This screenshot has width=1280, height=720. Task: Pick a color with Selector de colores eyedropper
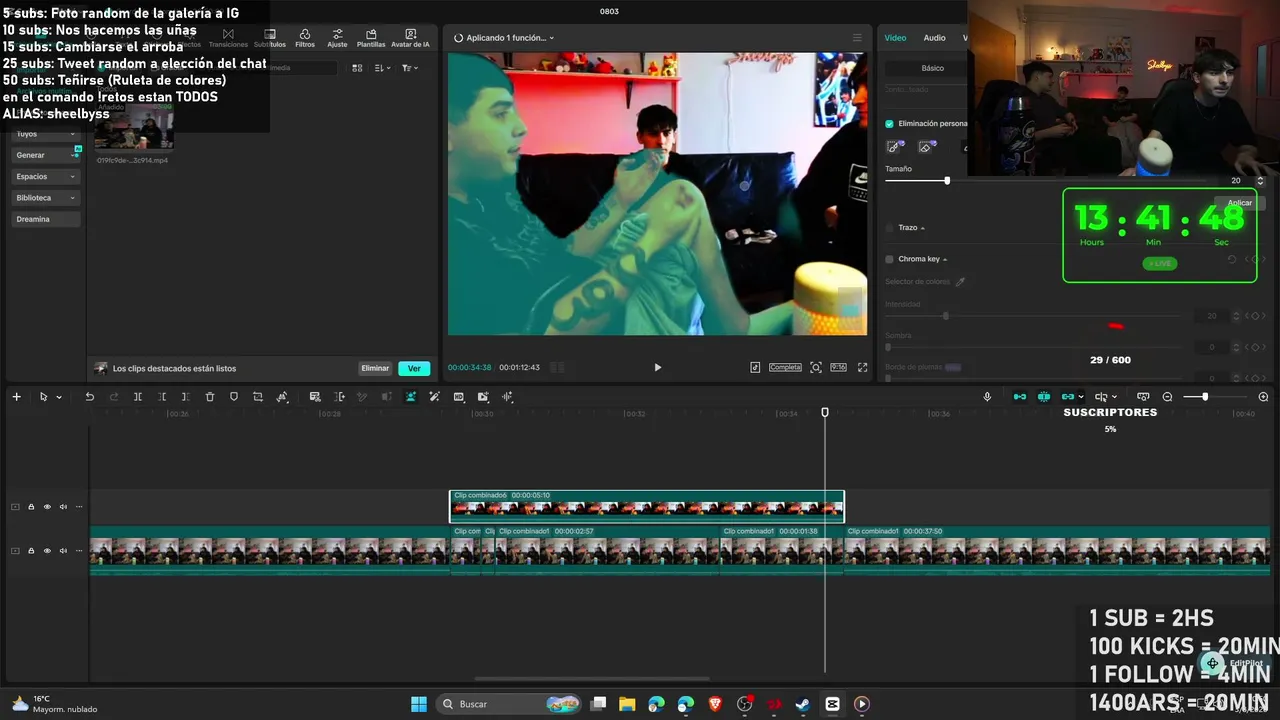pyautogui.click(x=960, y=282)
